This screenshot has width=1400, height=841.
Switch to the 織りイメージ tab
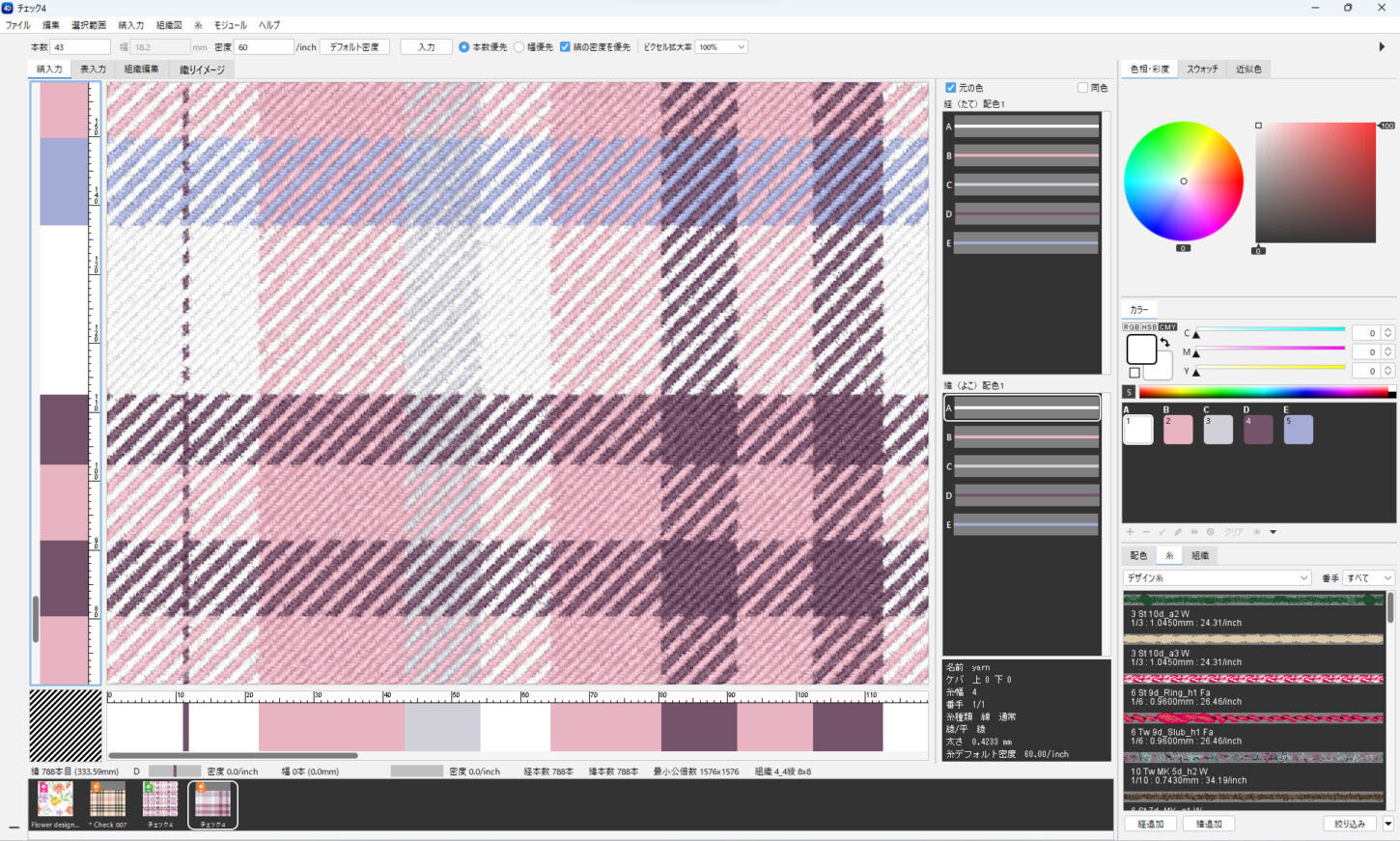click(202, 70)
